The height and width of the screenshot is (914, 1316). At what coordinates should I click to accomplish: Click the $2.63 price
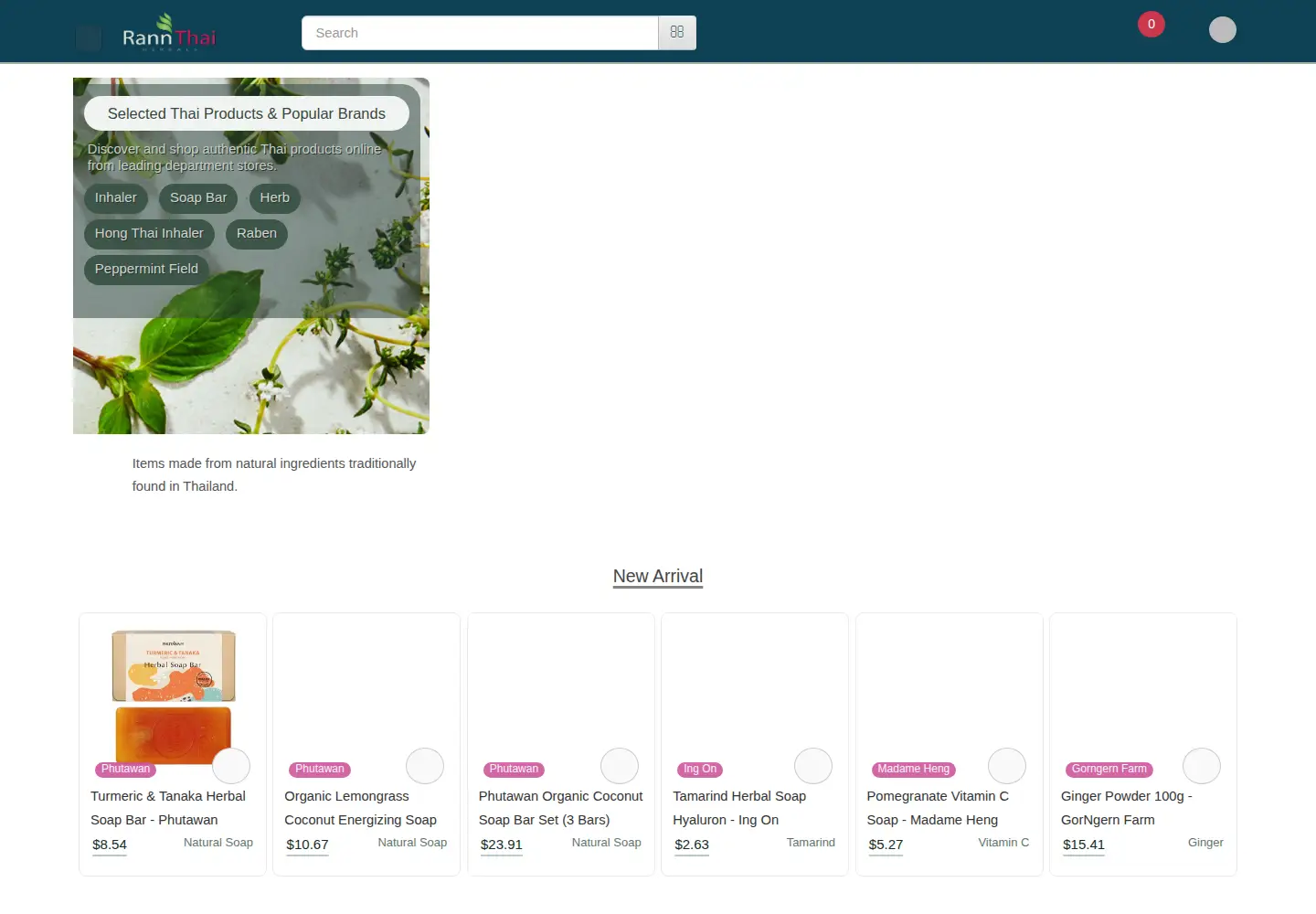(692, 845)
